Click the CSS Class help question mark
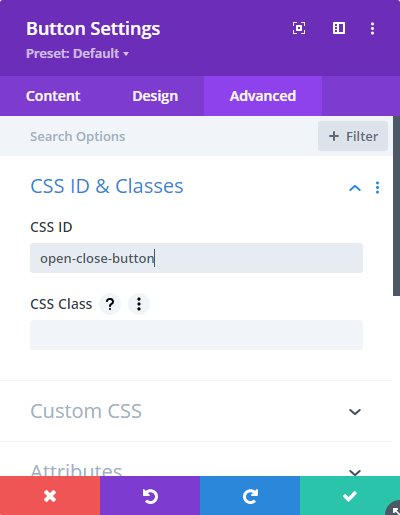This screenshot has width=400, height=515. (x=110, y=304)
